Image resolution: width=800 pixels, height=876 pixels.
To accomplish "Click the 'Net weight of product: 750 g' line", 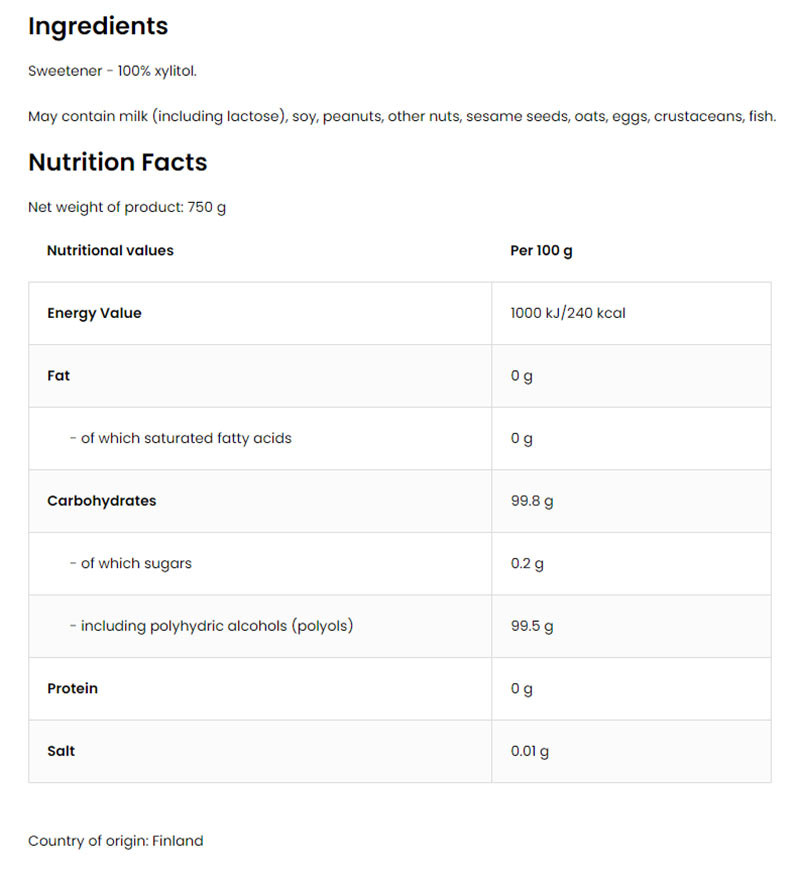I will pos(127,207).
